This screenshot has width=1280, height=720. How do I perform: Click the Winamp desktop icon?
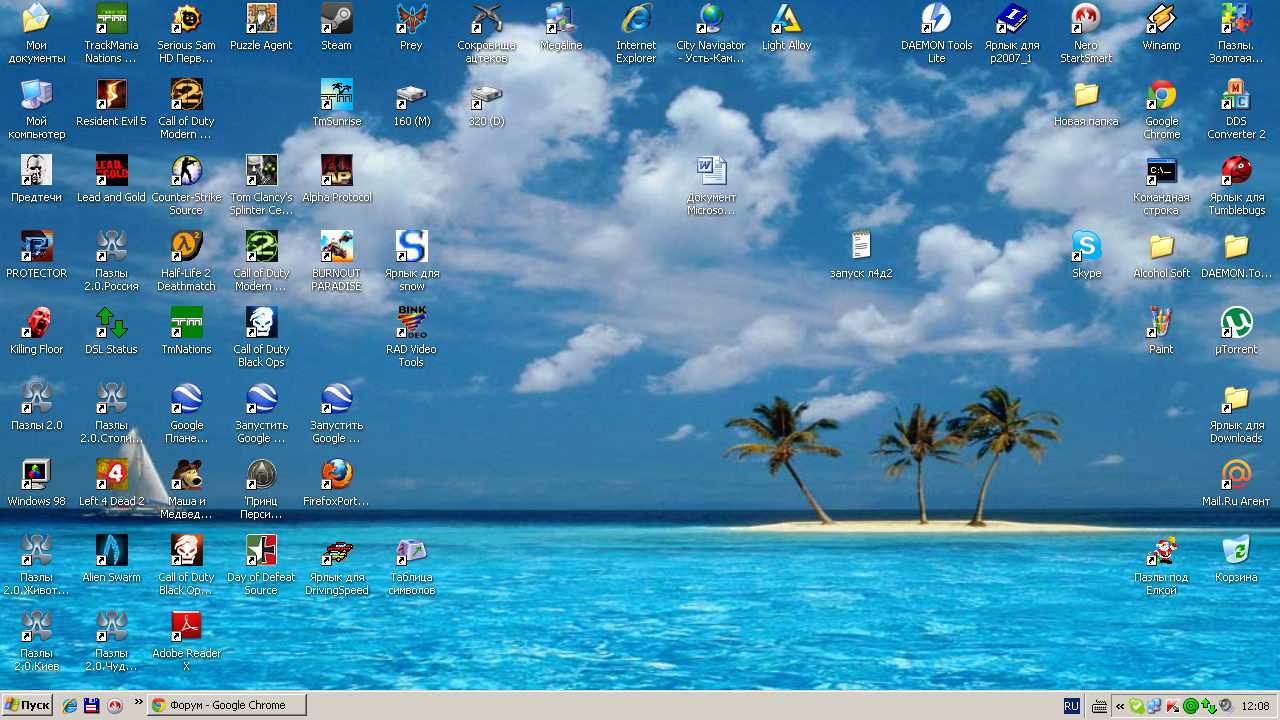click(1161, 27)
